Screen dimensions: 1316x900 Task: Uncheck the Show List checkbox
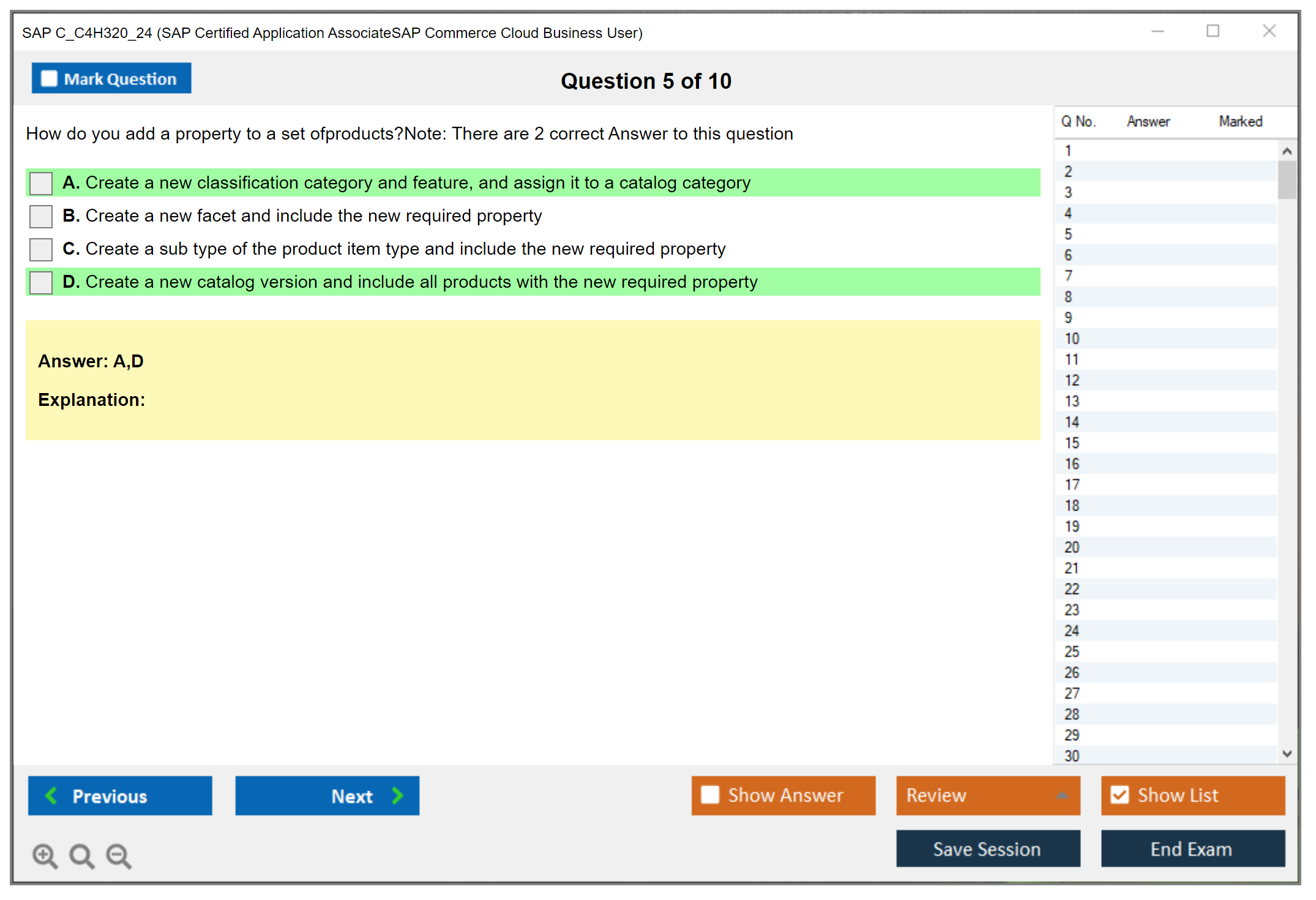(1120, 795)
